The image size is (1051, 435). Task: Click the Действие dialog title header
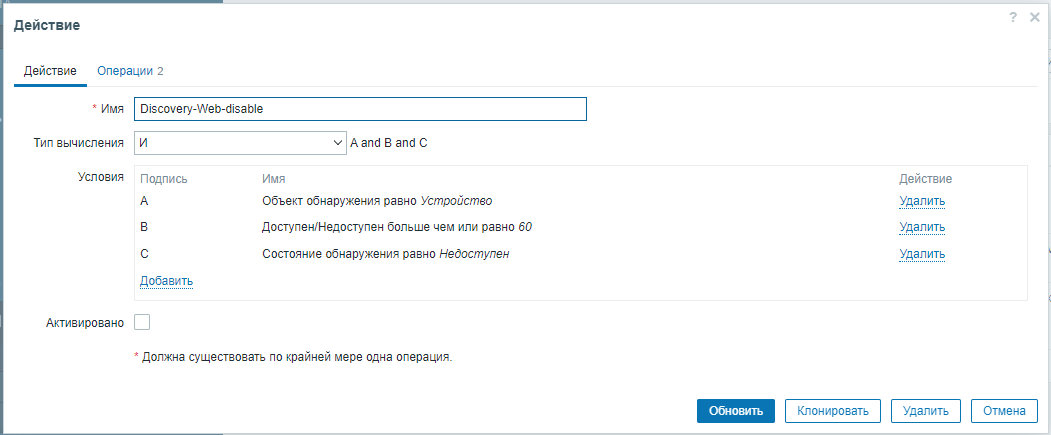point(47,24)
